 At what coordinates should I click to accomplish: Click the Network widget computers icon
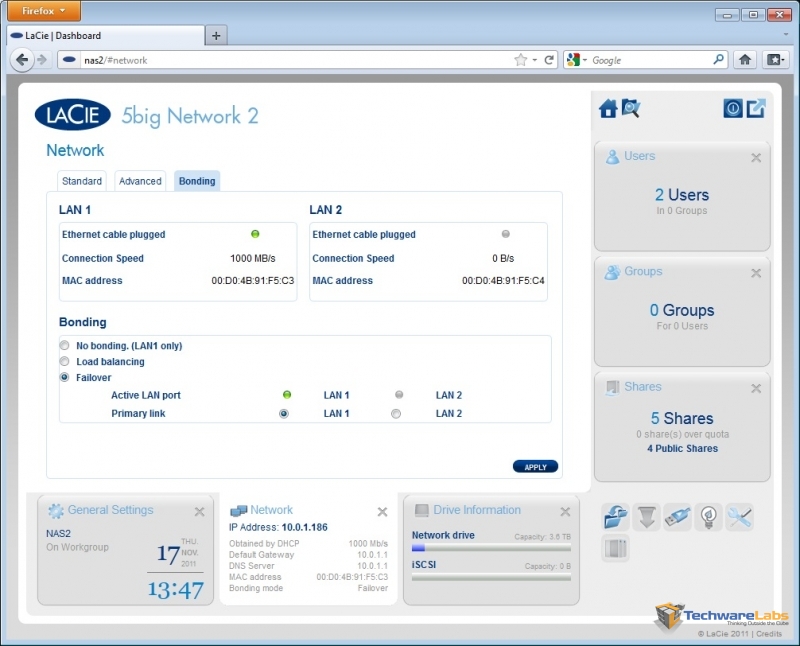click(238, 510)
